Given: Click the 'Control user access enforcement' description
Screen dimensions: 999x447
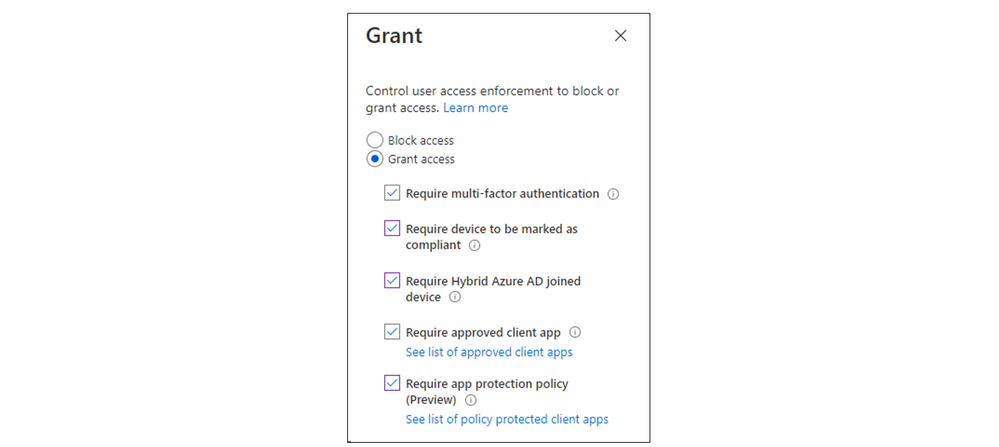Looking at the screenshot, I should [x=492, y=99].
